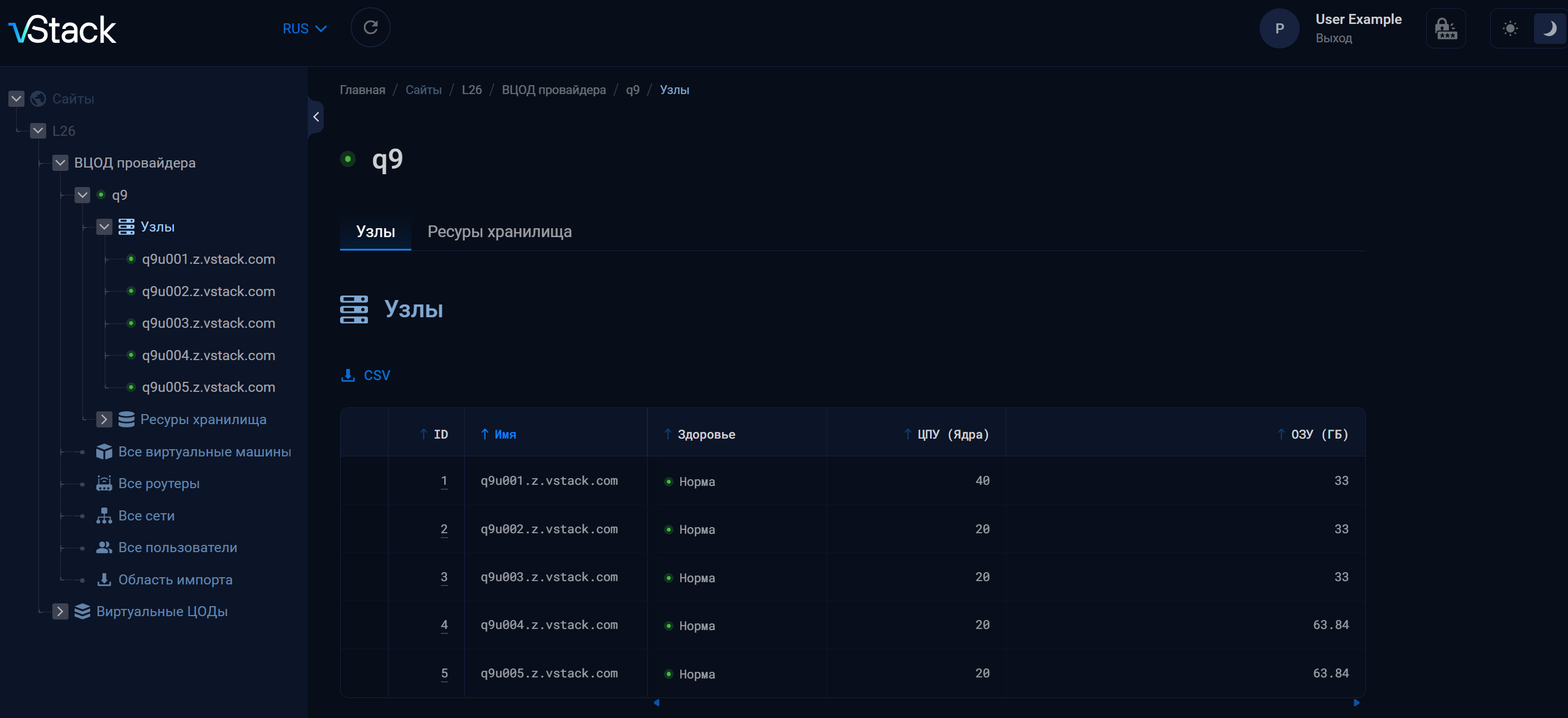Go to ВЦОД провайдера breadcrumb

[554, 90]
